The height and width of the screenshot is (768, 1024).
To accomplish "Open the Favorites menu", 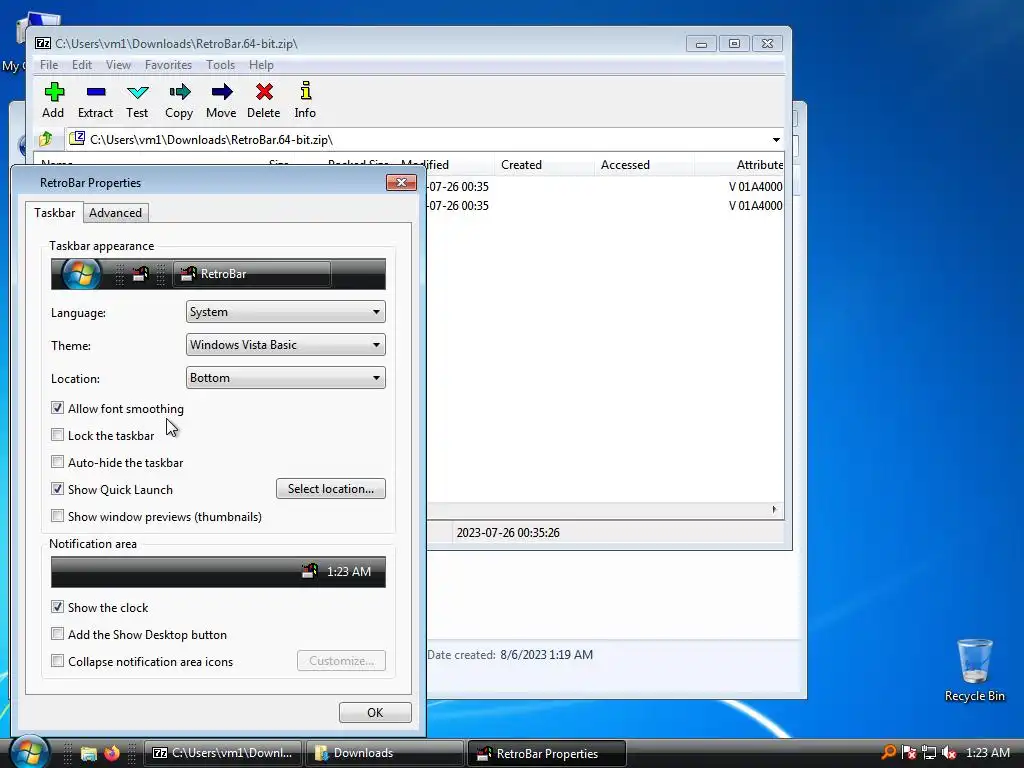I will (x=168, y=65).
